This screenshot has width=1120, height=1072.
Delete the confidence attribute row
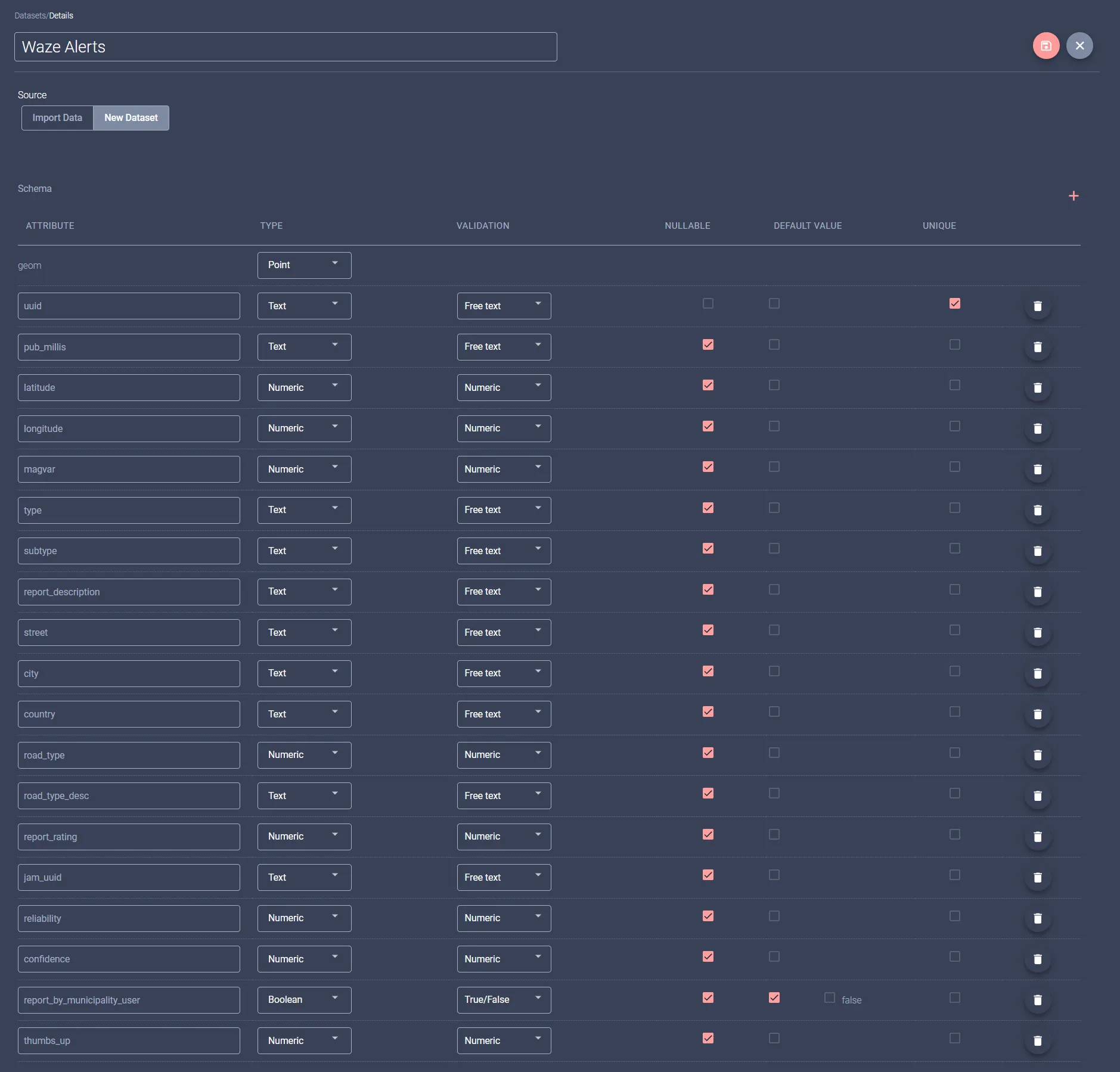[1037, 959]
